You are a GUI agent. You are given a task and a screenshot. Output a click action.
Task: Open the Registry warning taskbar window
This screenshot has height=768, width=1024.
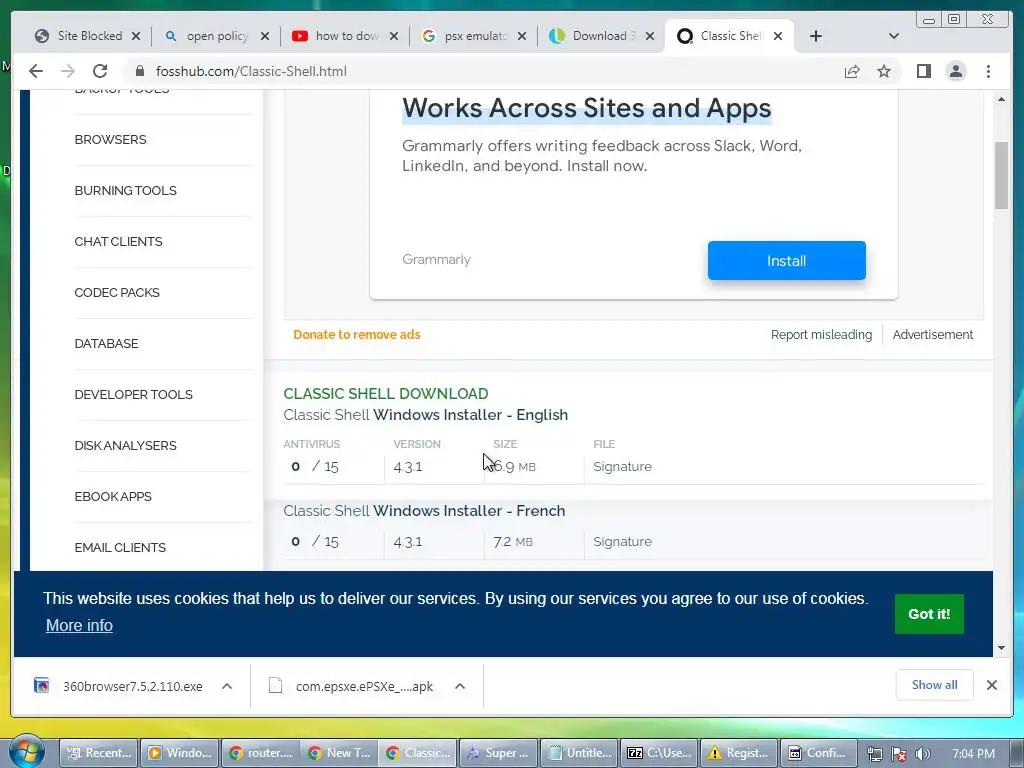click(x=739, y=753)
